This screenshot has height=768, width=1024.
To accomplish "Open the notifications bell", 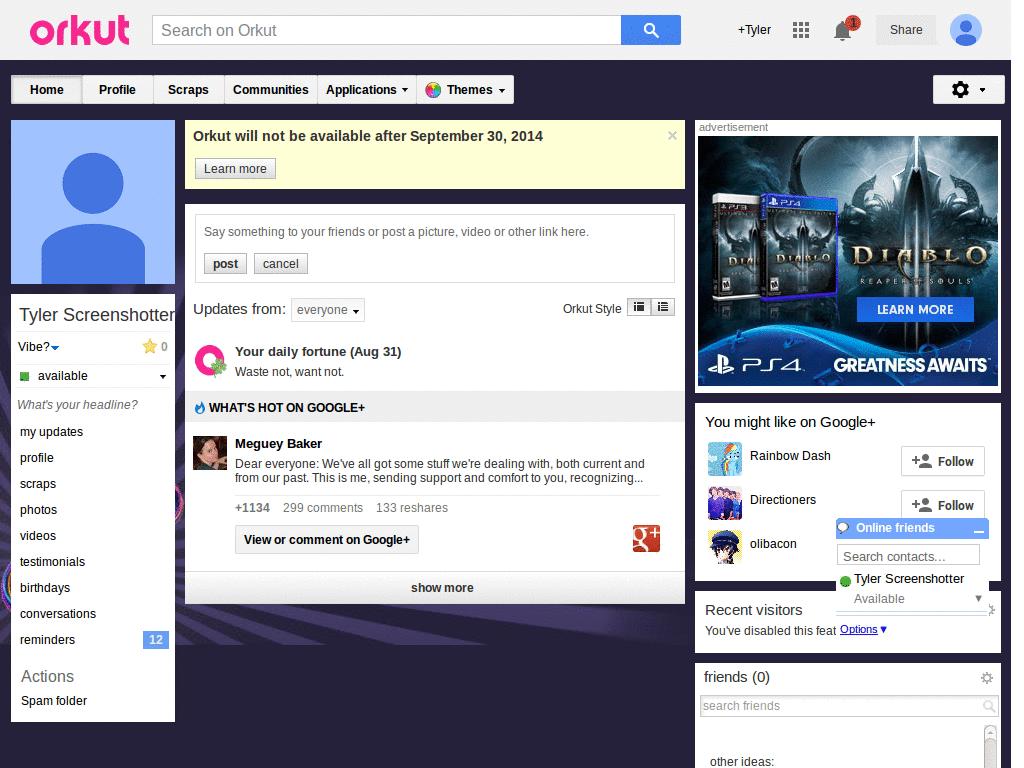I will coord(843,31).
